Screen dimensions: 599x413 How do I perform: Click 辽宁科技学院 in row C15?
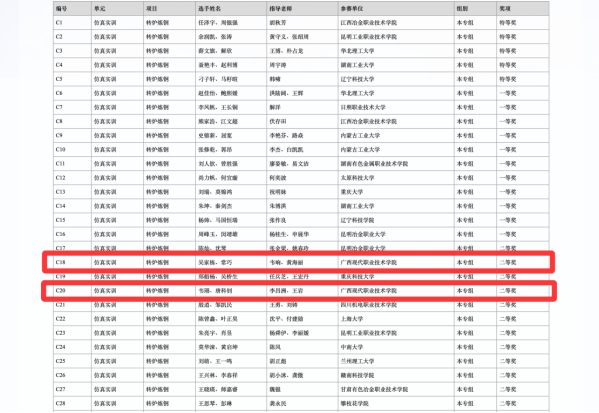click(358, 220)
